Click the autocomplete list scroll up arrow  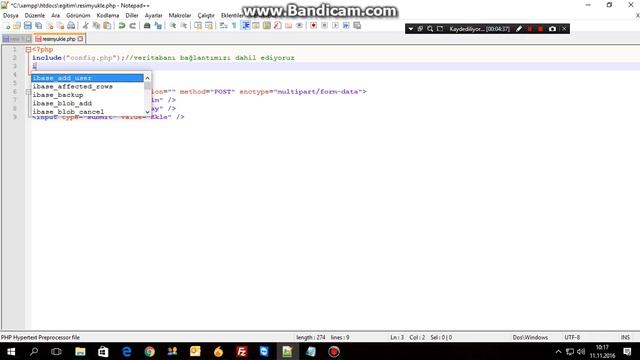(147, 78)
